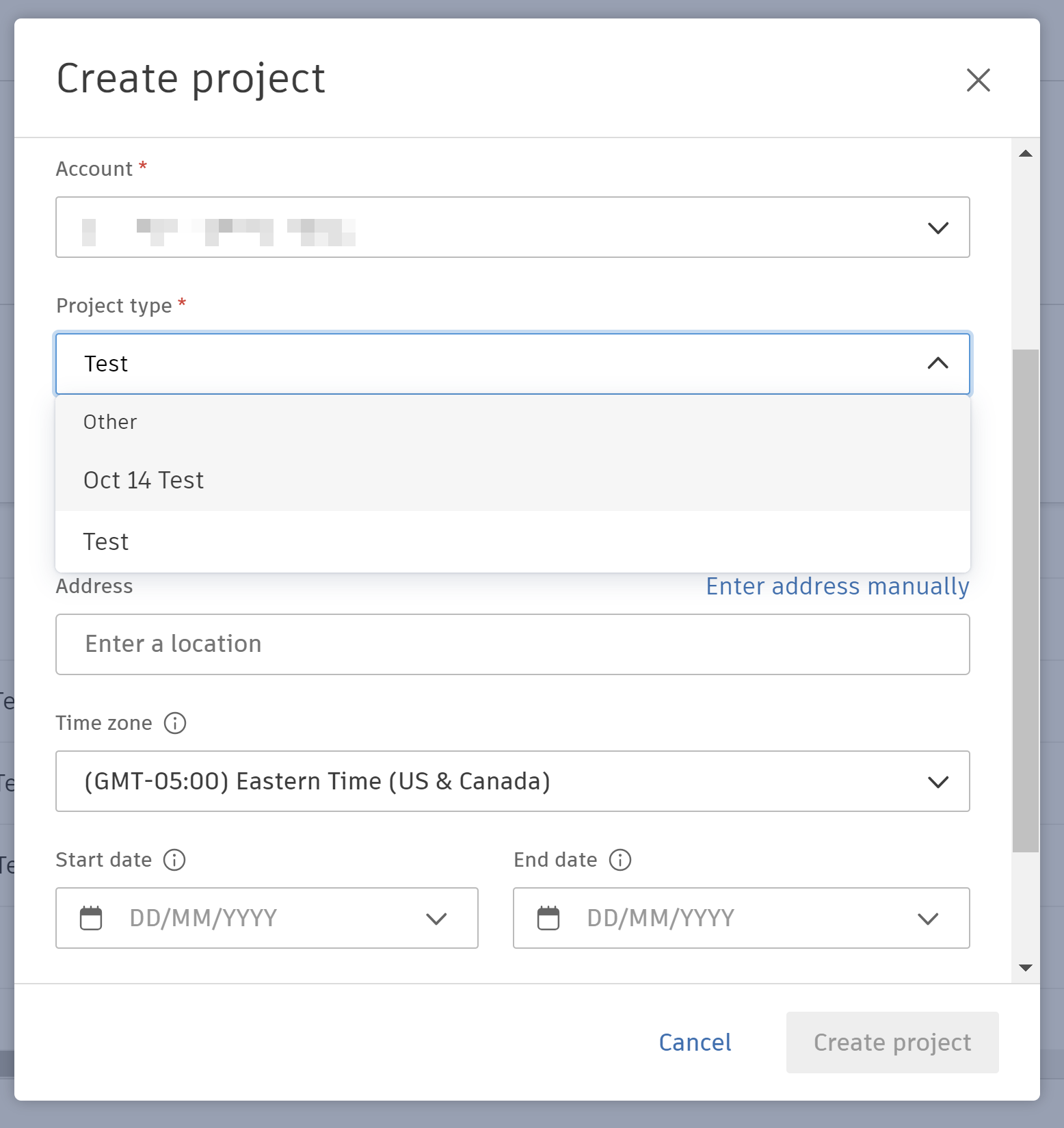The width and height of the screenshot is (1064, 1128).
Task: Click the Start date info icon
Action: click(174, 860)
